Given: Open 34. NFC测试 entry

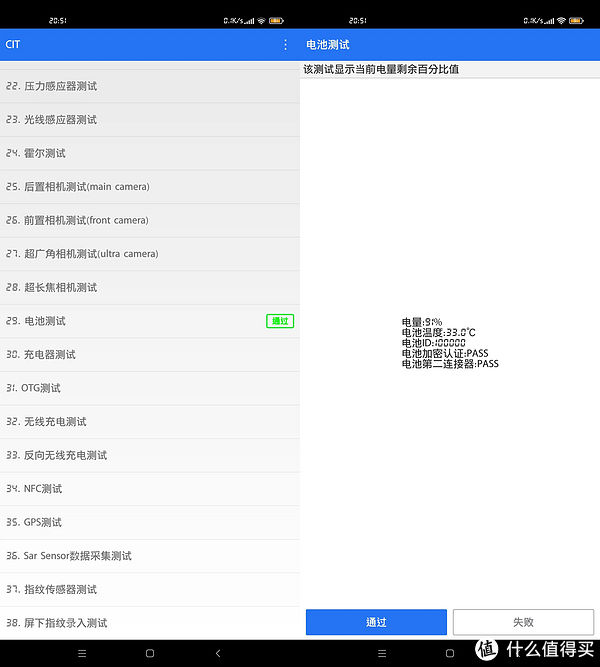Looking at the screenshot, I should click(x=150, y=489).
